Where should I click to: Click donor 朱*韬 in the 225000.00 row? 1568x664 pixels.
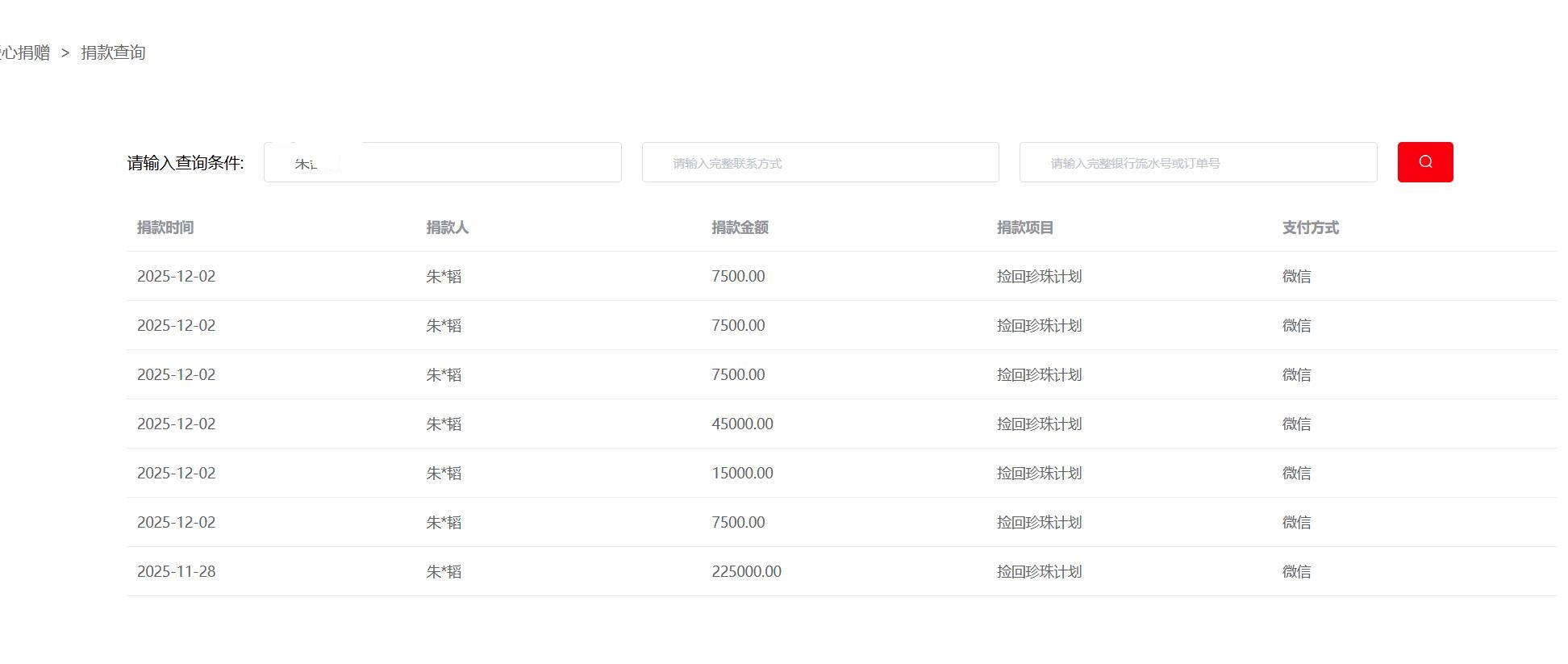(x=444, y=571)
